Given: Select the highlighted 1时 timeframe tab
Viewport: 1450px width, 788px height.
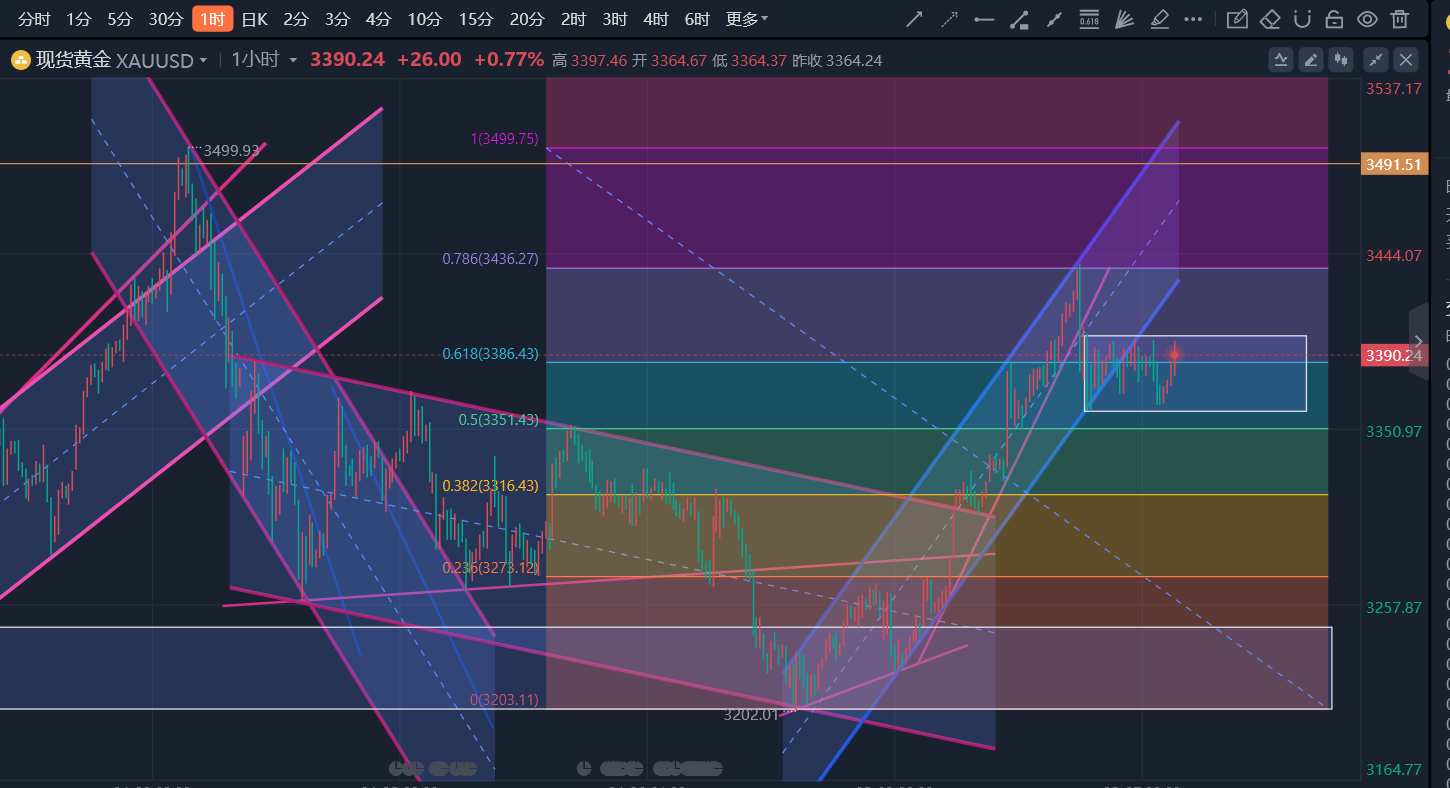Looking at the screenshot, I should point(212,19).
